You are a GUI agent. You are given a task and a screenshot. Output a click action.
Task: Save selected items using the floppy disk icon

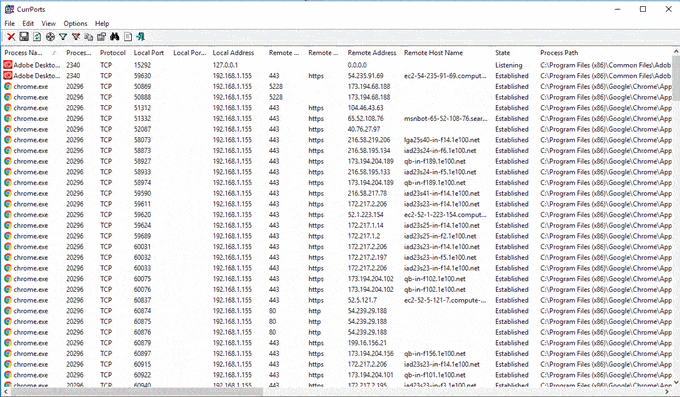click(24, 37)
